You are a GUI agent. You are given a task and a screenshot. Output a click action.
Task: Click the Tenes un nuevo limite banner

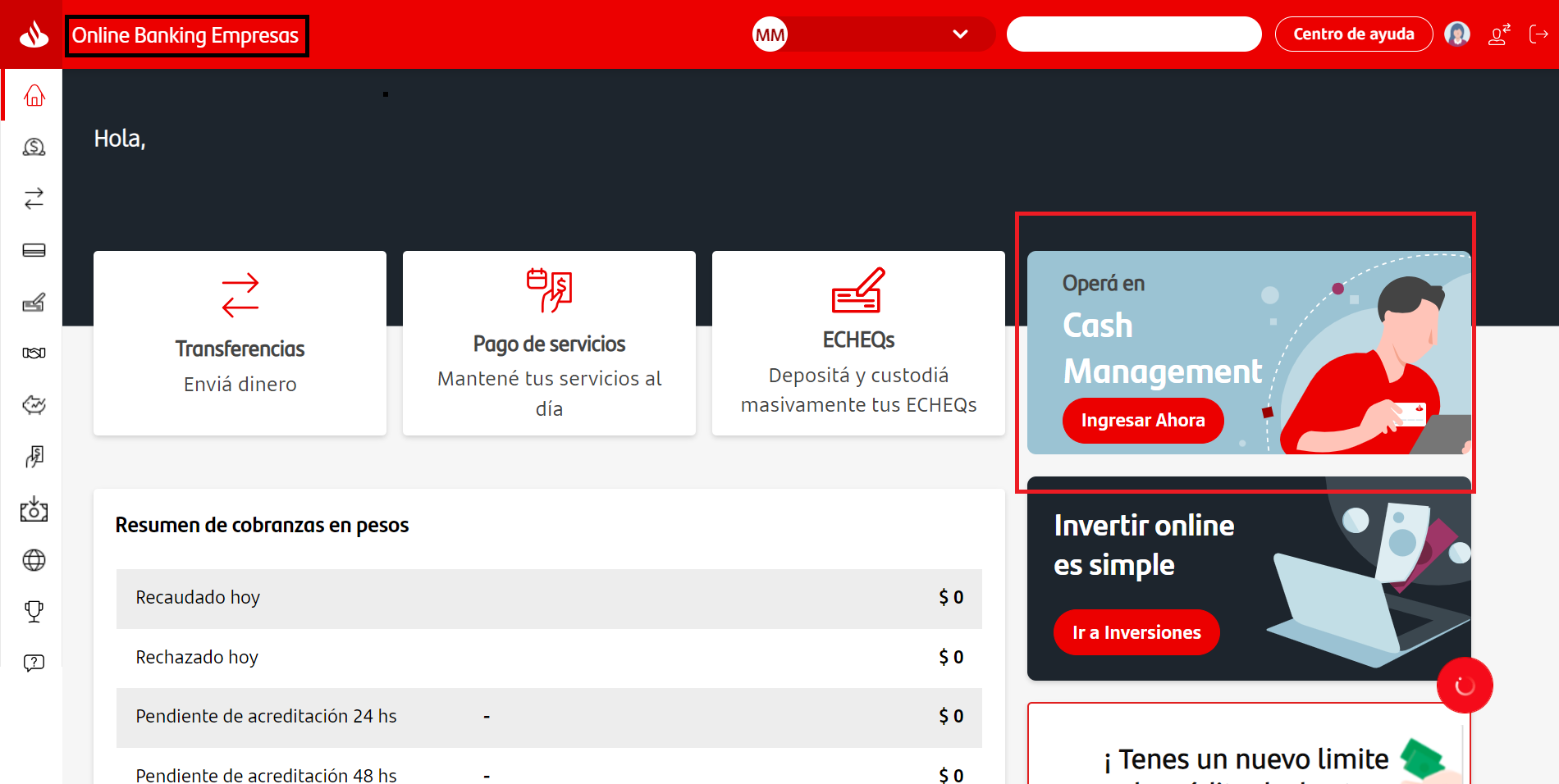(1249, 743)
